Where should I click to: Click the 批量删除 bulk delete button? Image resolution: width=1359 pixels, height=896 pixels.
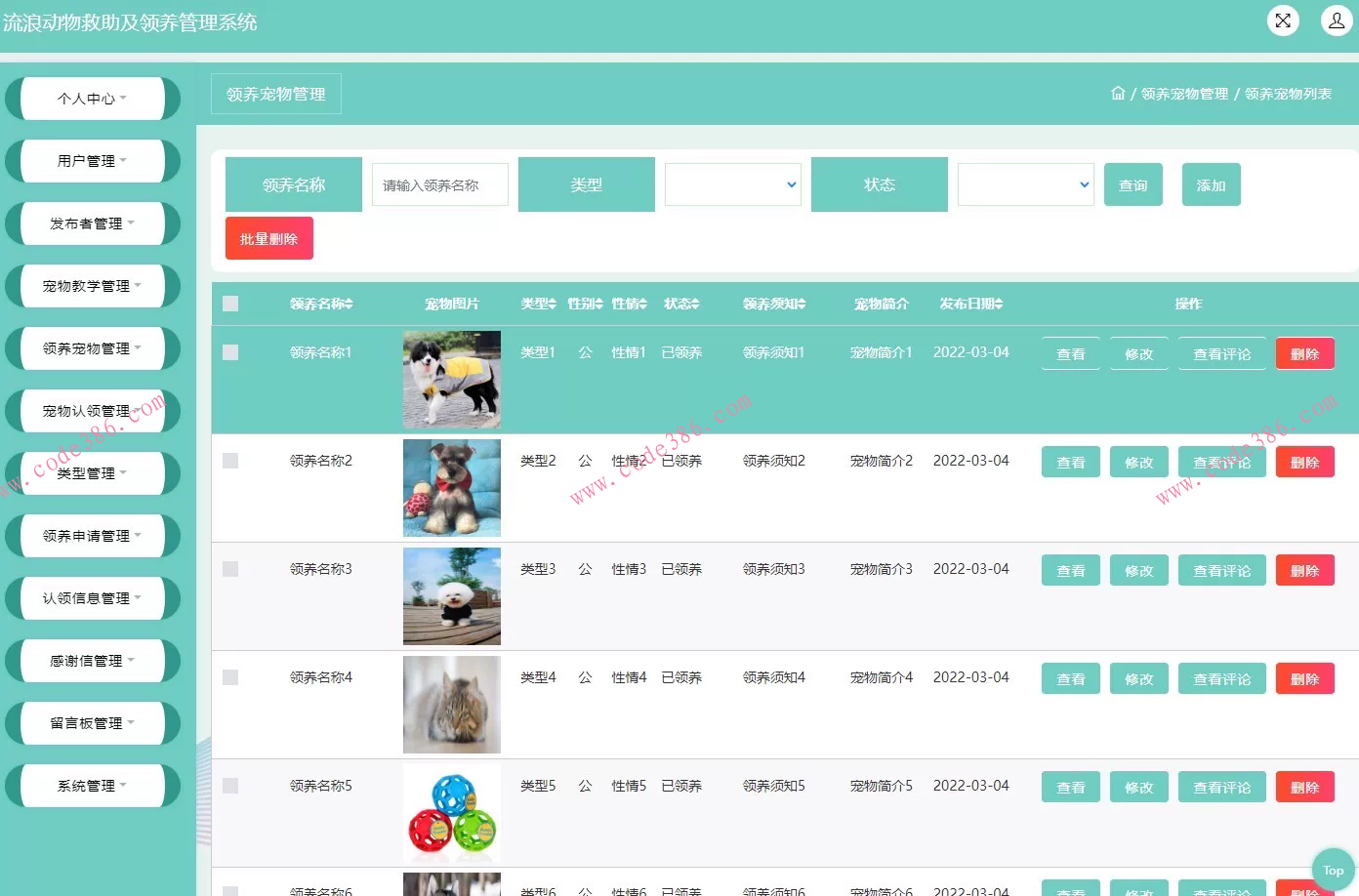tap(268, 237)
